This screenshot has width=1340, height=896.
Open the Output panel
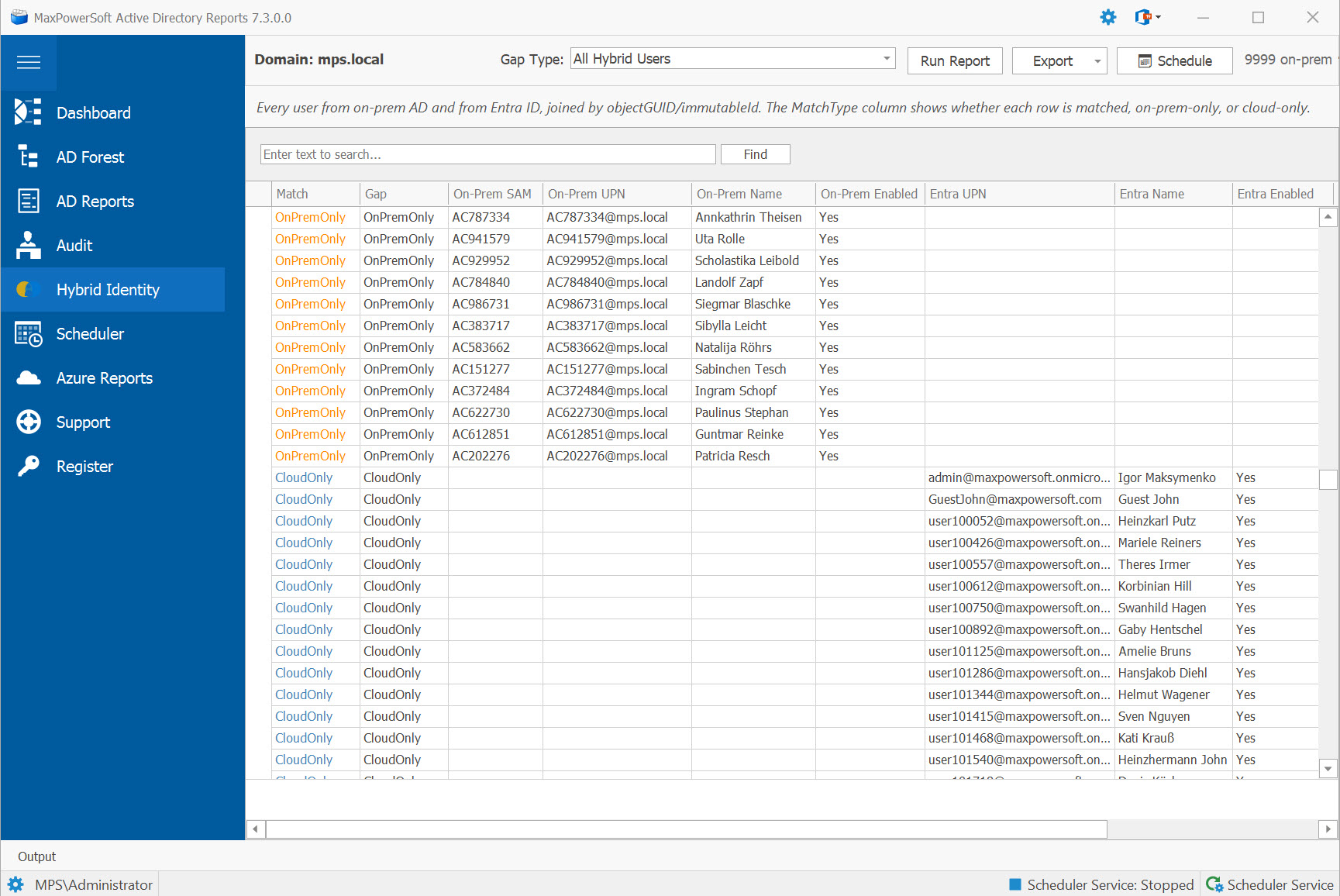(x=37, y=856)
